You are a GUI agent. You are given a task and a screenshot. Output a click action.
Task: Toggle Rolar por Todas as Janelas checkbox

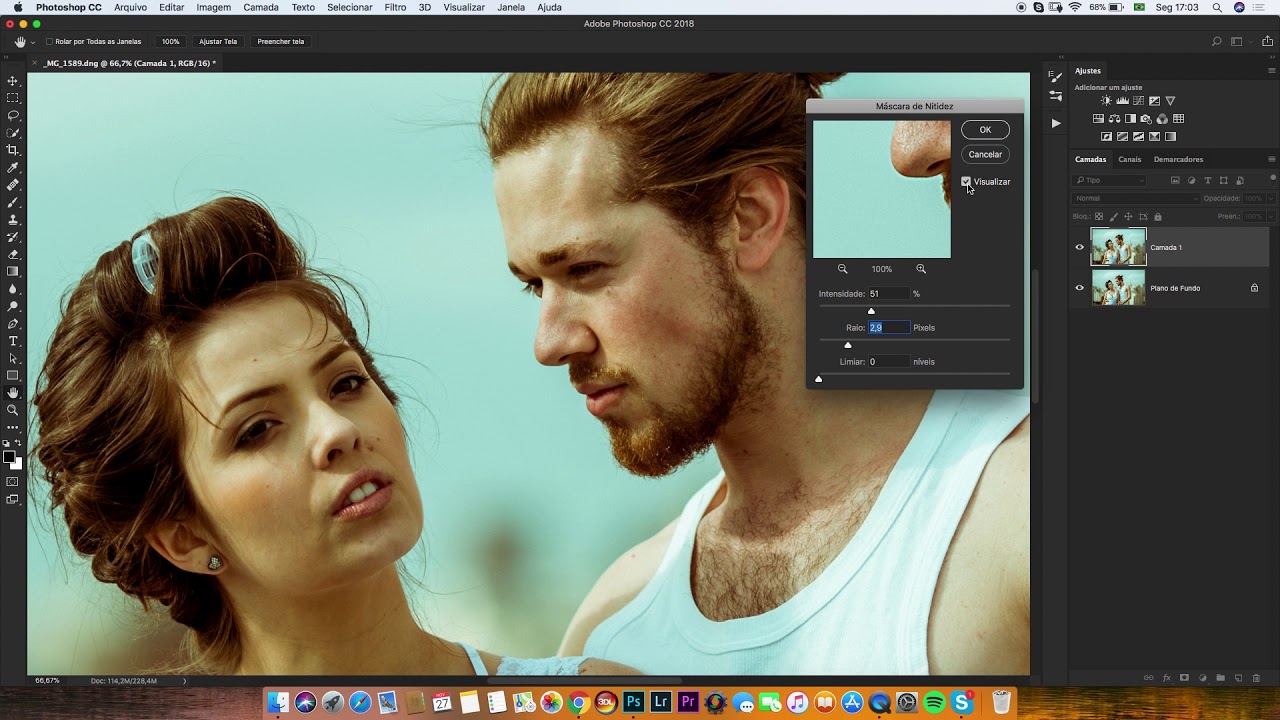tap(49, 42)
